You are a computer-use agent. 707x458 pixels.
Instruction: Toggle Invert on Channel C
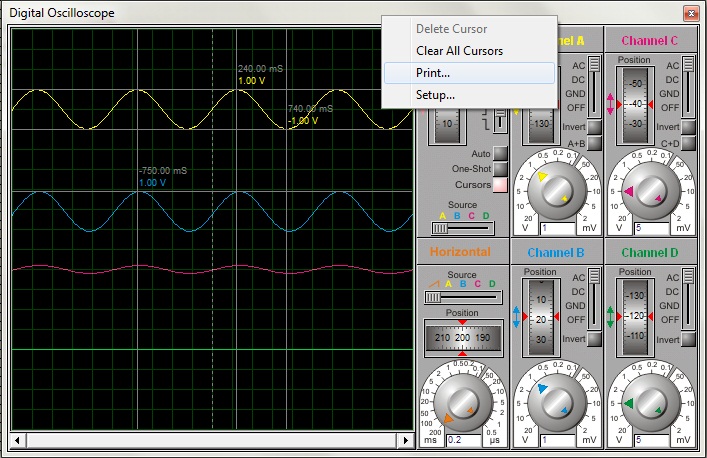[688, 127]
